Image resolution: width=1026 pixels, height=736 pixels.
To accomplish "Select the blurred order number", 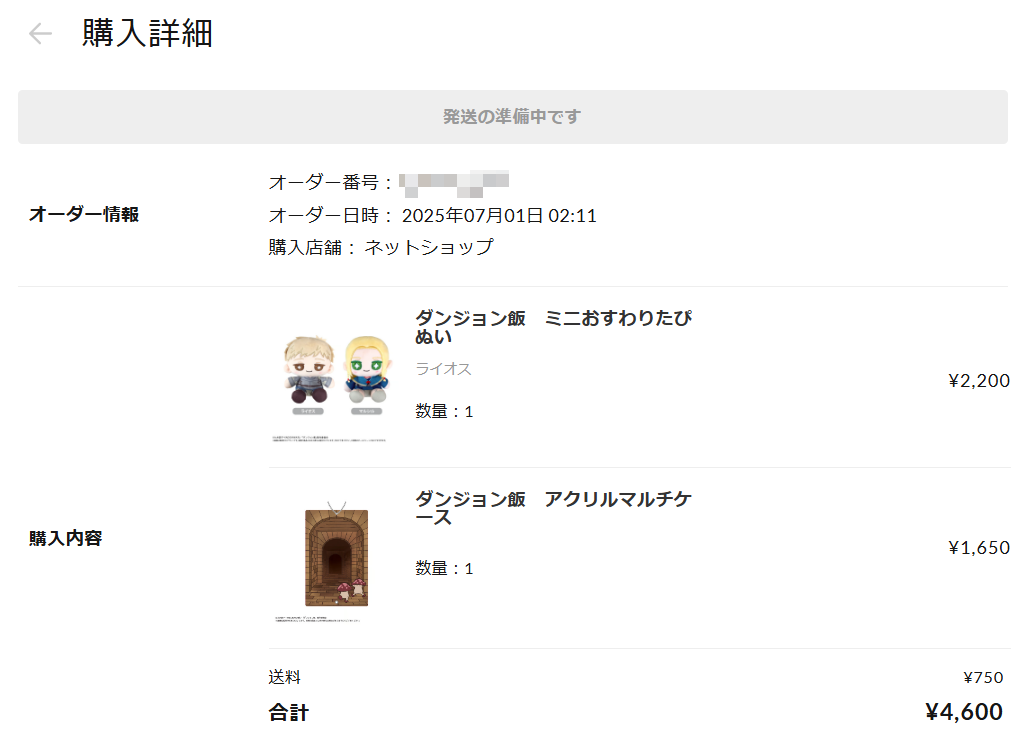I will click(x=454, y=184).
